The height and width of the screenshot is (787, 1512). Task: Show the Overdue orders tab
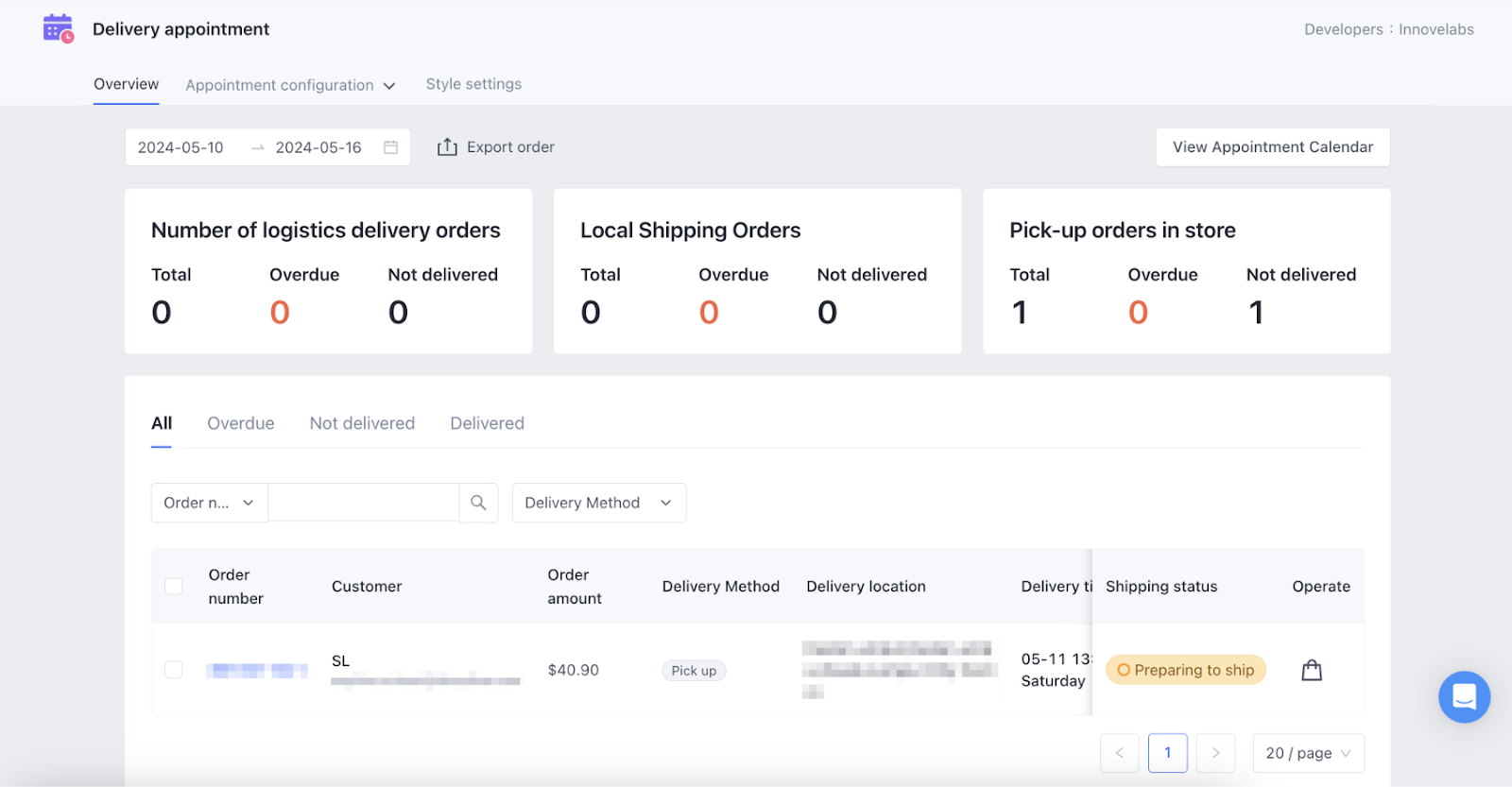tap(241, 423)
